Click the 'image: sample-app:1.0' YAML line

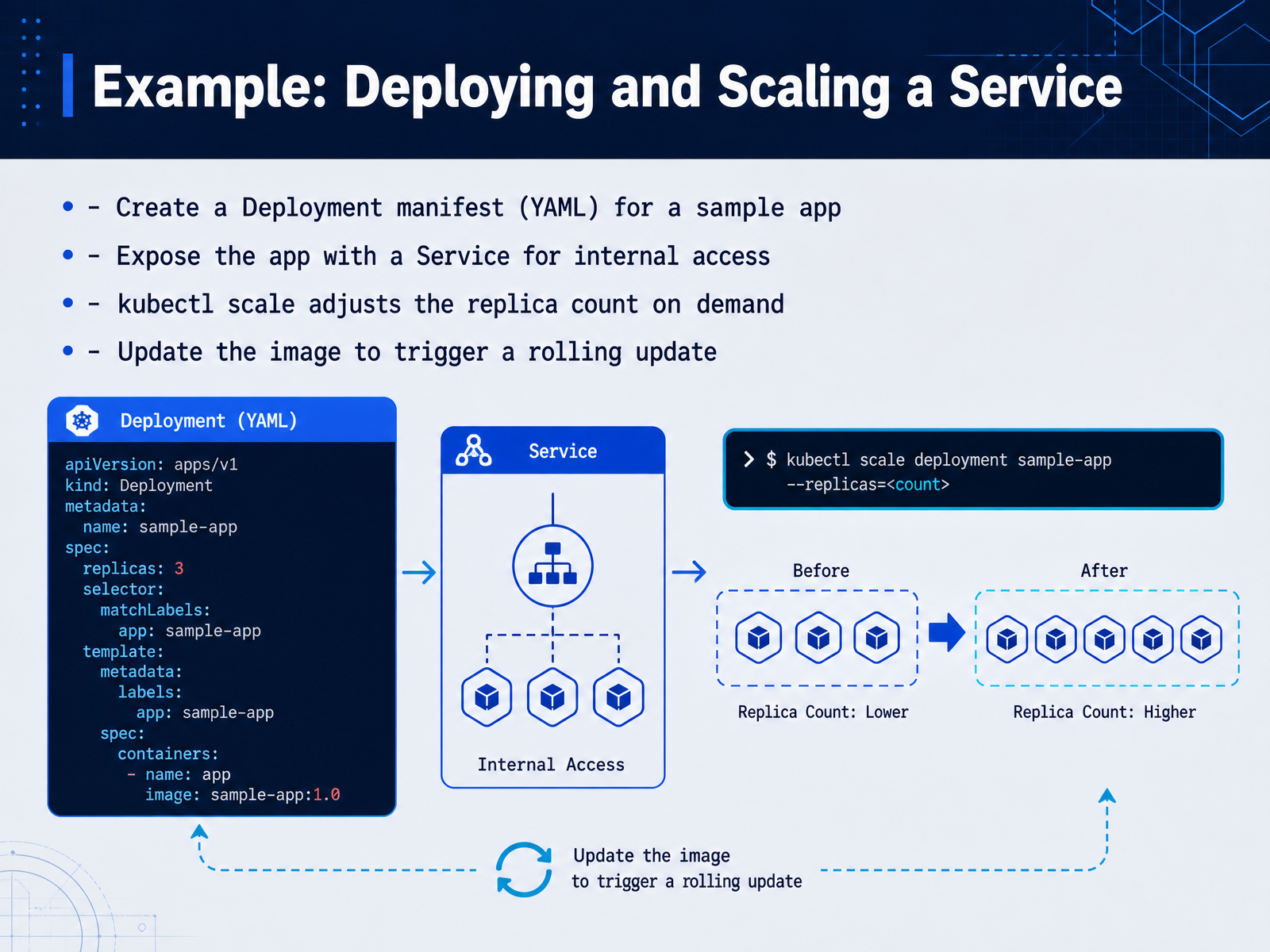(243, 795)
